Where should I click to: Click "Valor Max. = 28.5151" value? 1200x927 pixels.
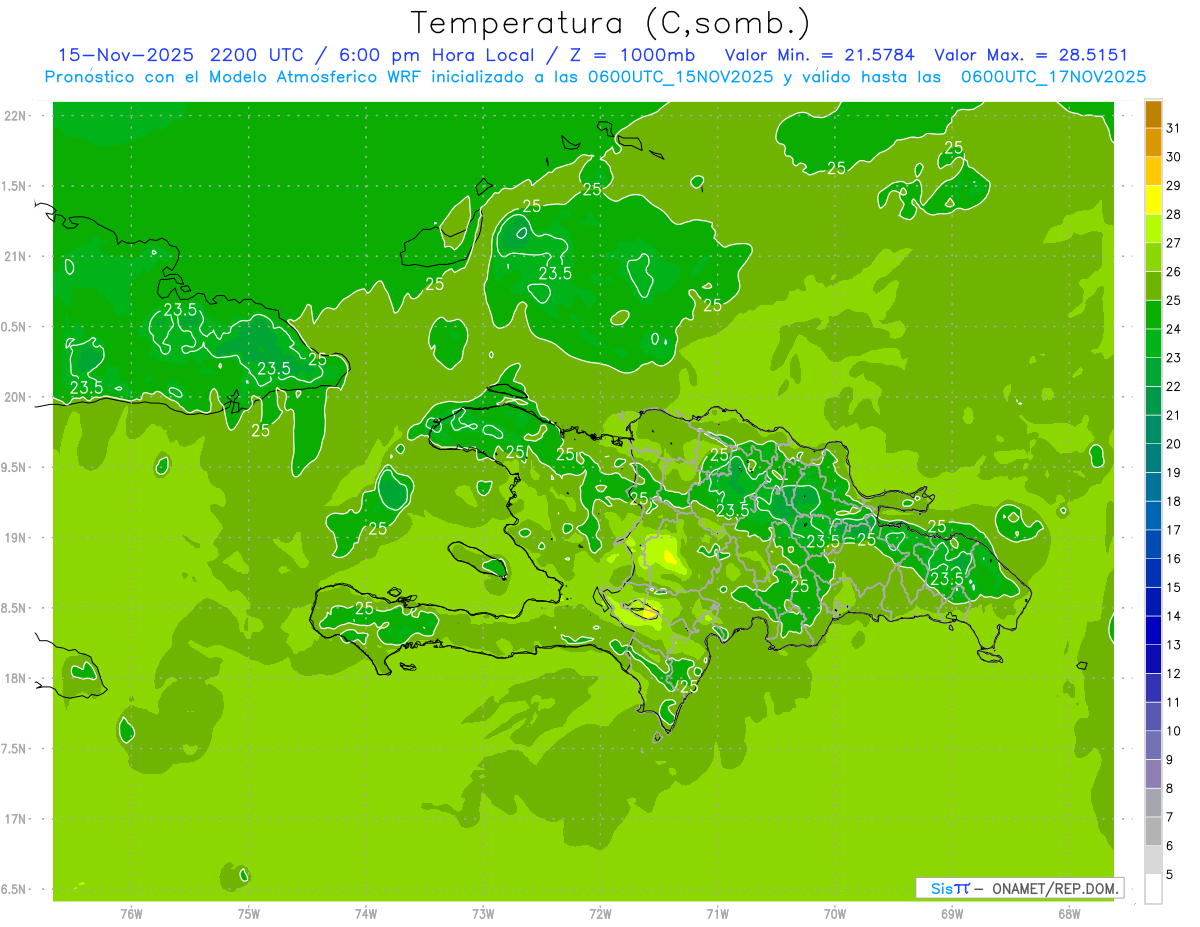(1032, 55)
